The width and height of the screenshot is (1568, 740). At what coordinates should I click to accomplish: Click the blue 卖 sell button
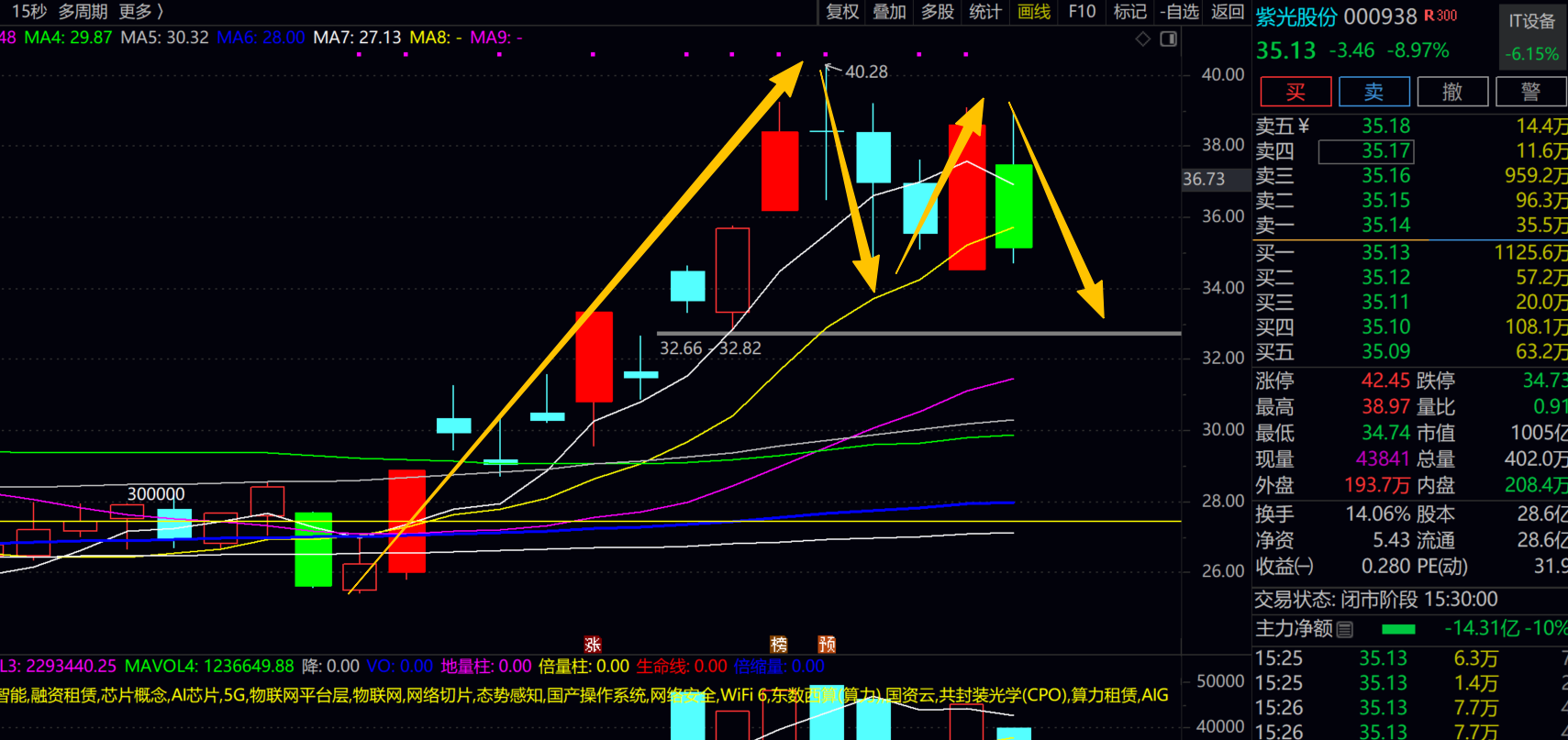click(1374, 92)
